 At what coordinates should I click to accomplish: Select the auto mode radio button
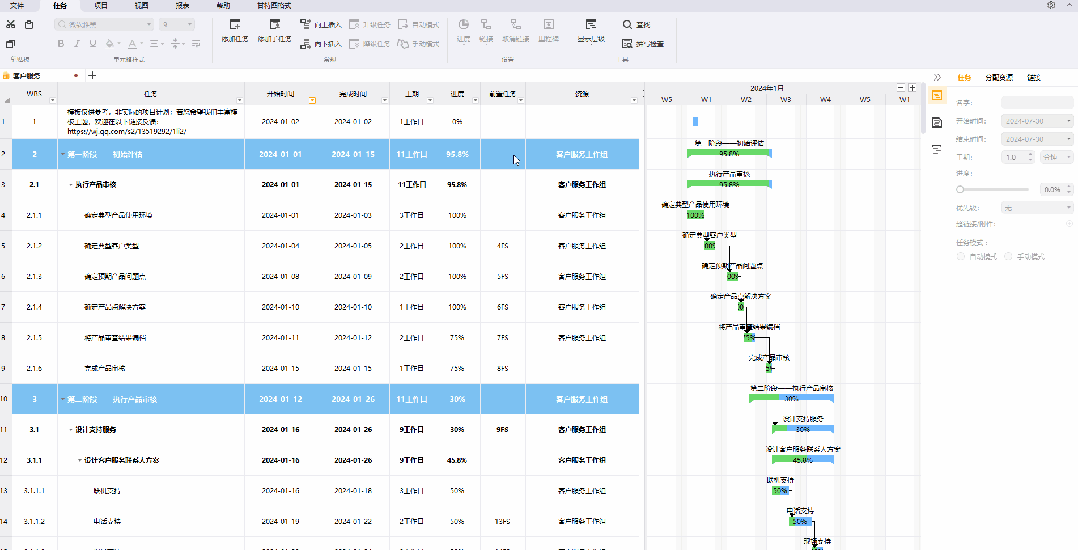pos(961,256)
